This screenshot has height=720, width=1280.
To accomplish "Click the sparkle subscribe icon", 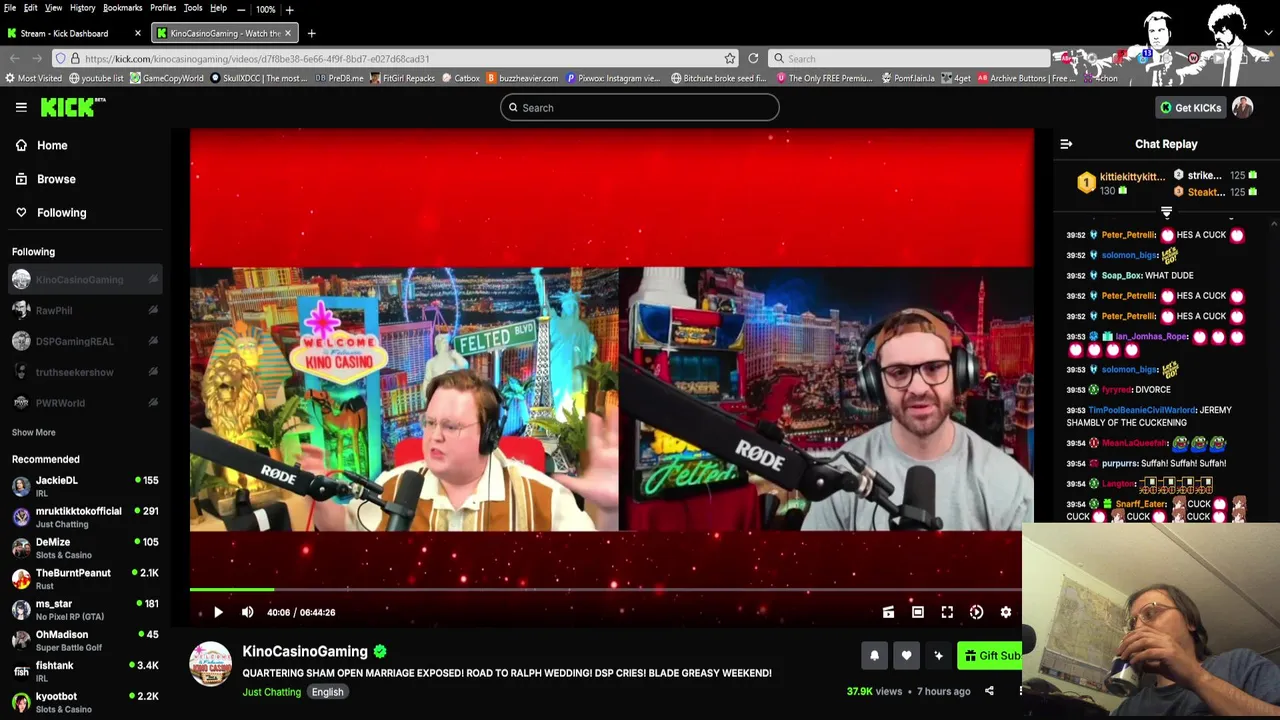I will [x=938, y=655].
